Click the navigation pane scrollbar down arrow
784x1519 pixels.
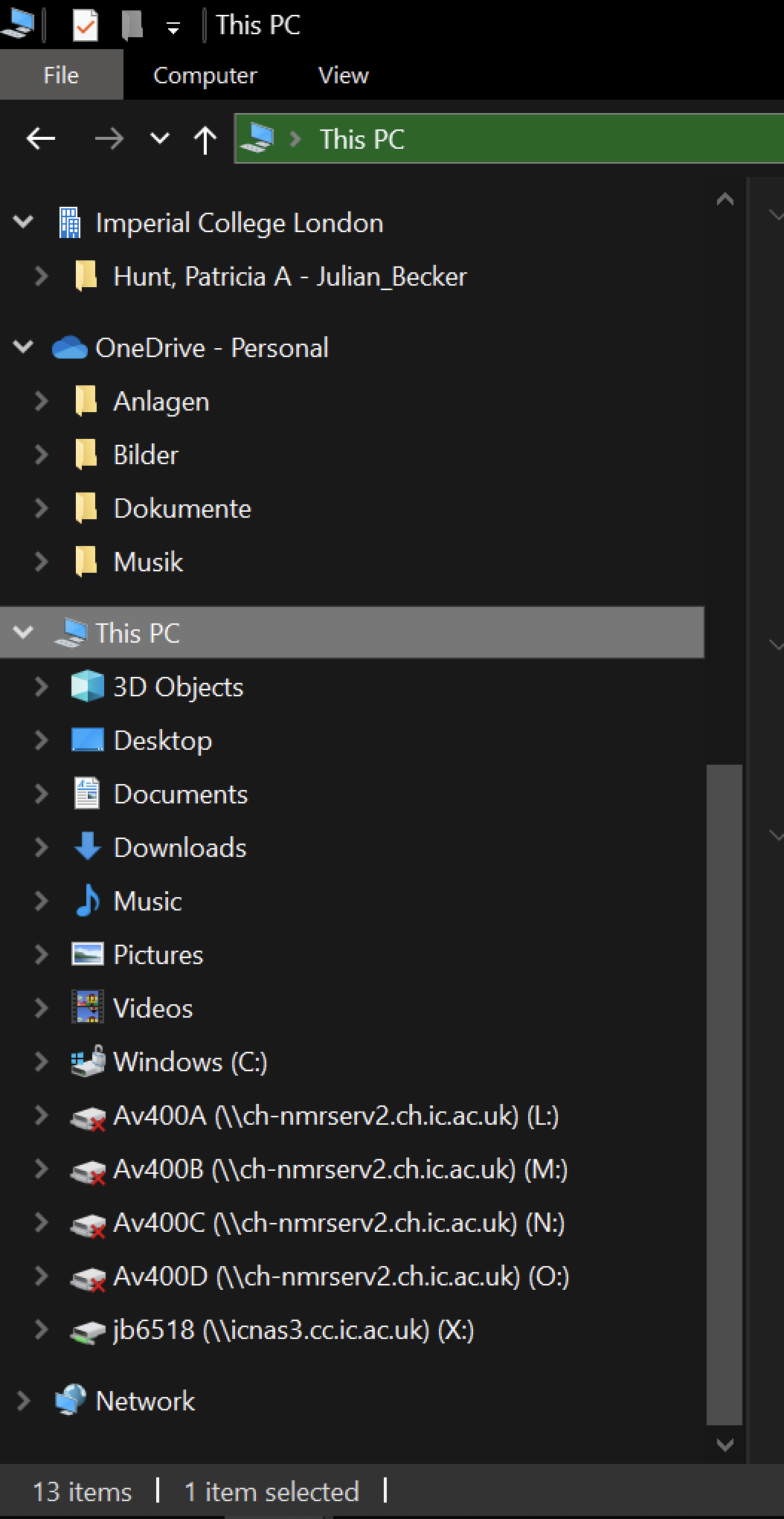[x=724, y=1445]
